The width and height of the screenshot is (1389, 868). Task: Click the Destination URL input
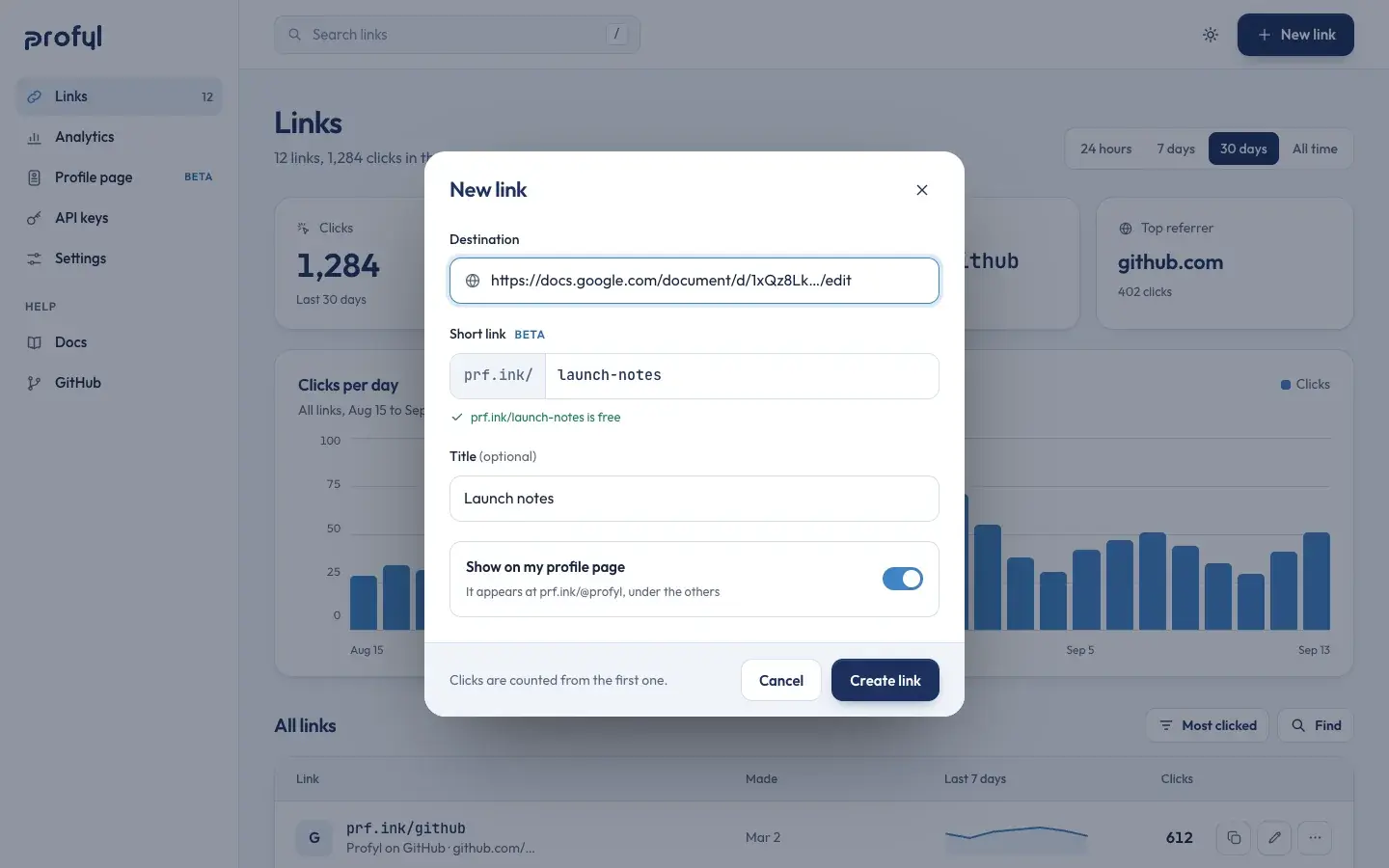pyautogui.click(x=694, y=281)
